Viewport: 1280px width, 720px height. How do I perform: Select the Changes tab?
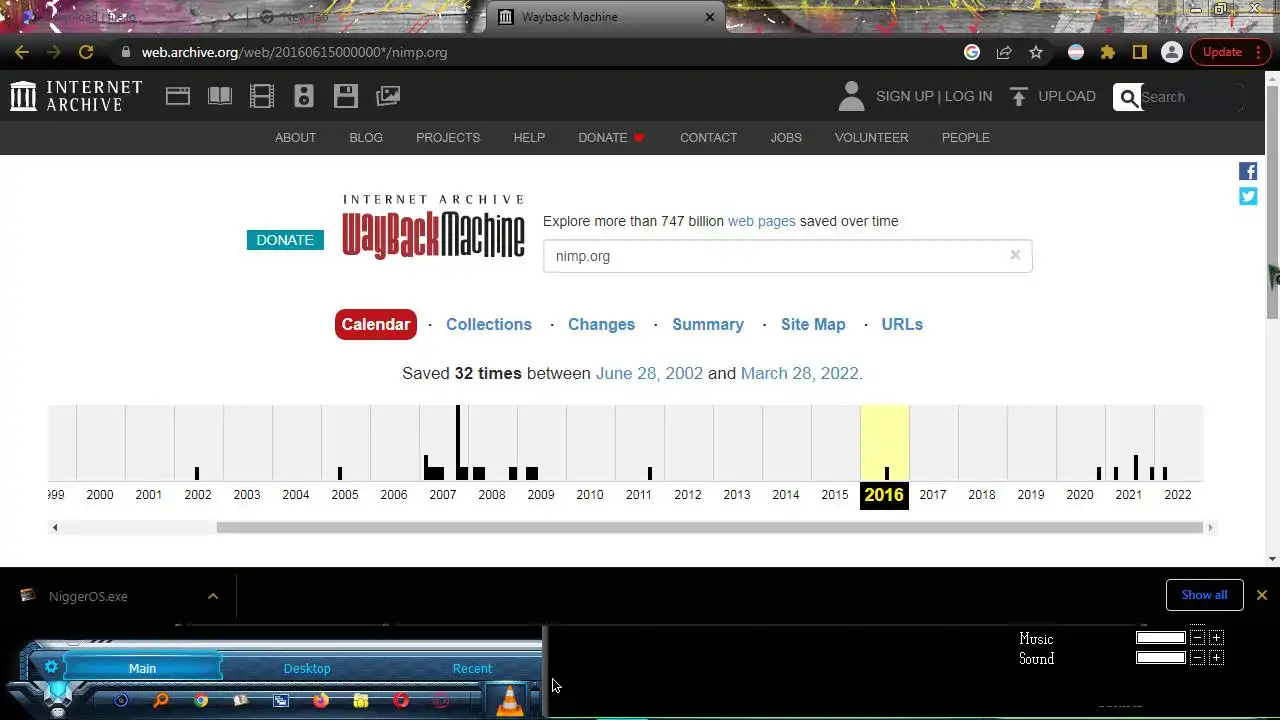coord(601,324)
